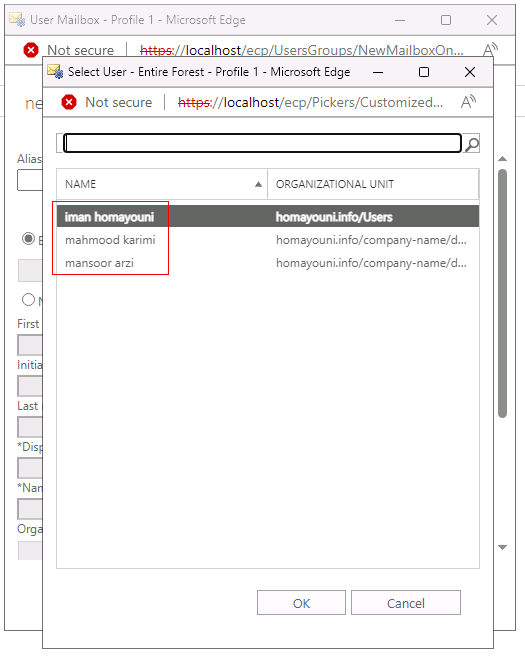
Task: Click the scroll down arrow on background page
Action: 502,547
